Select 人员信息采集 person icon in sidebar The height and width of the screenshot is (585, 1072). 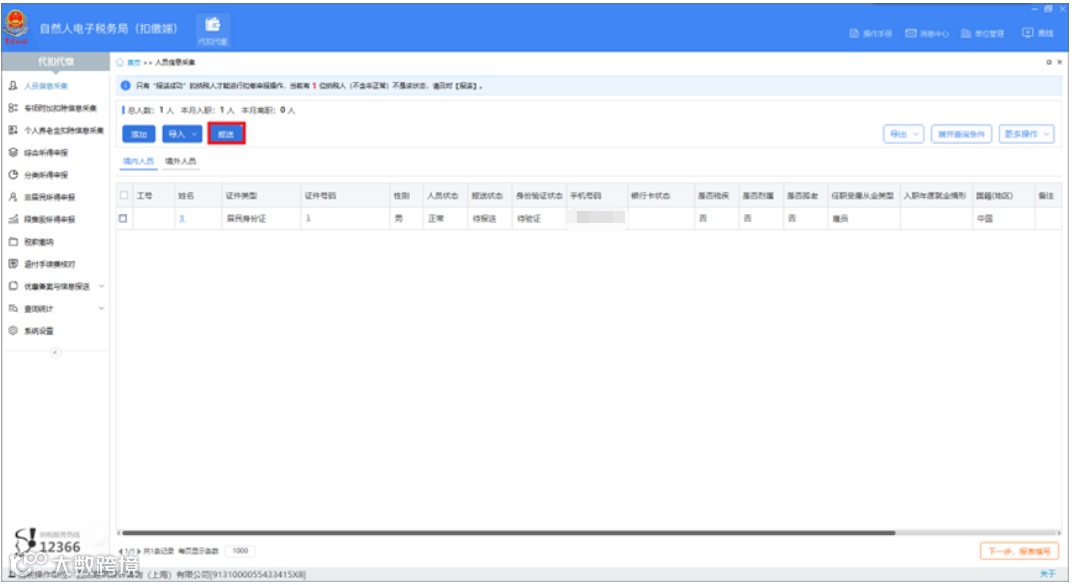click(13, 85)
